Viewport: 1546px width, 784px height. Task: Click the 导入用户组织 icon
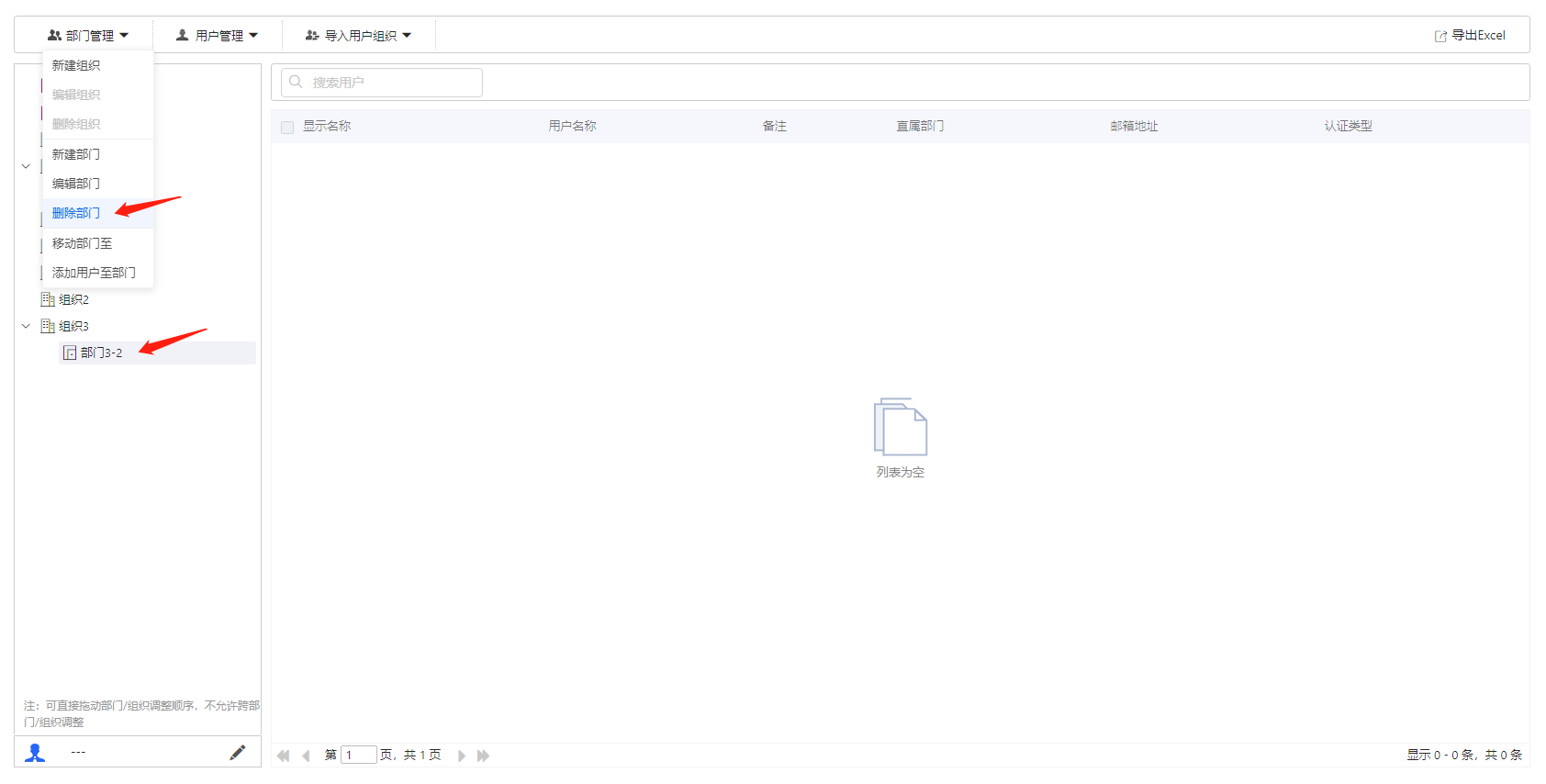312,35
